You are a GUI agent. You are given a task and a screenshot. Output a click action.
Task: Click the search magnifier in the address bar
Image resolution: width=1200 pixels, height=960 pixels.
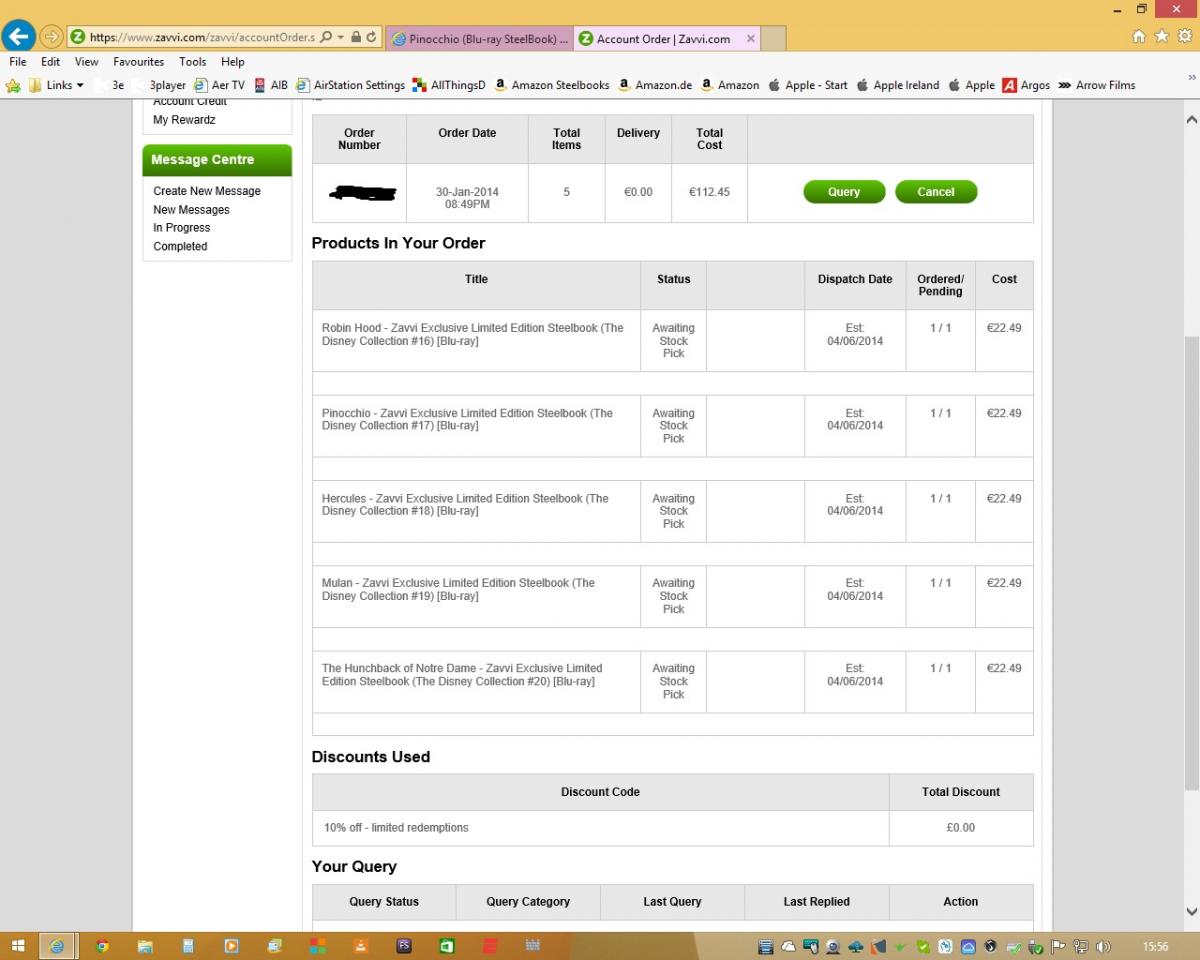tap(326, 38)
